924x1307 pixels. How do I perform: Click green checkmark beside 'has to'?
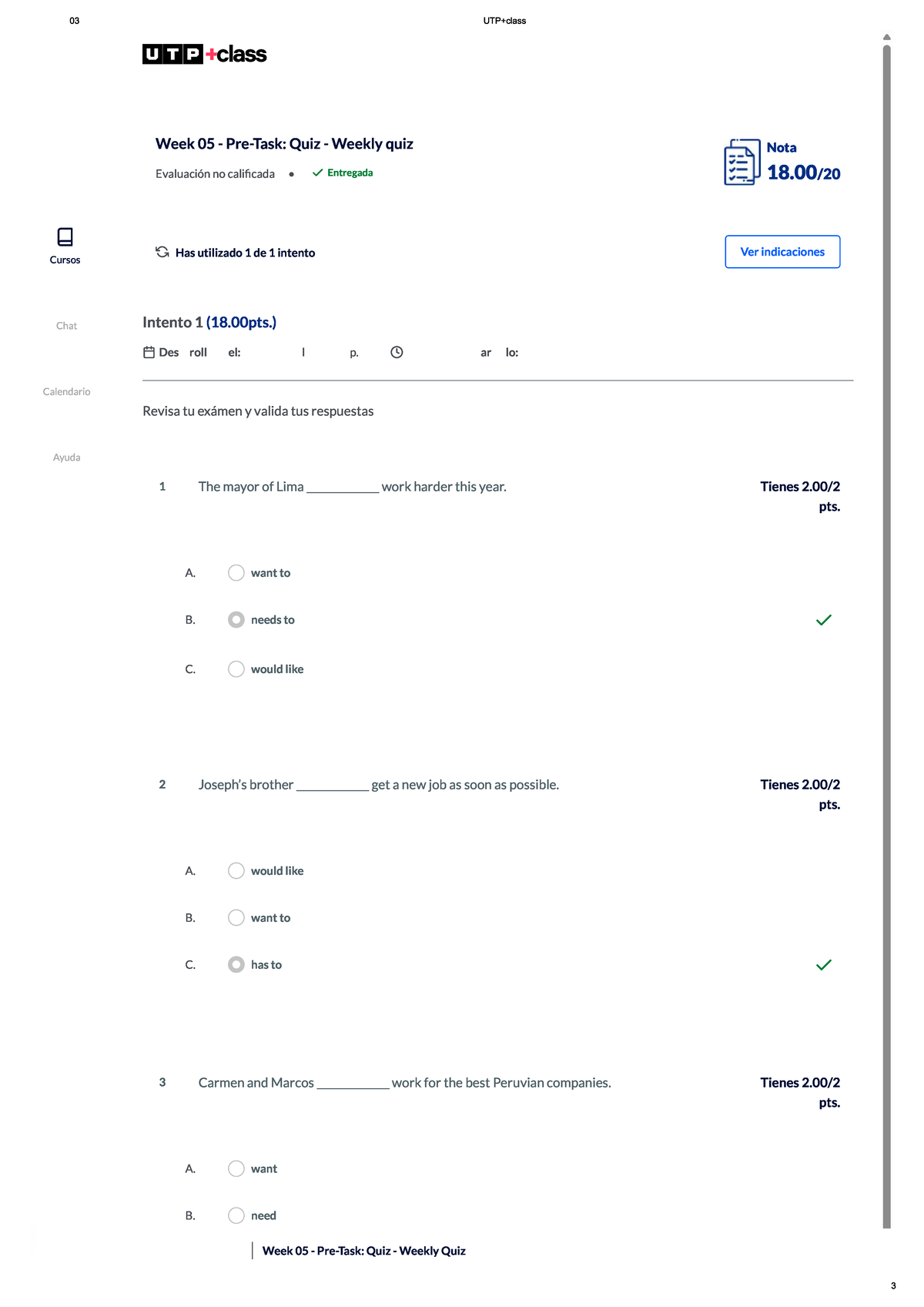pos(823,965)
